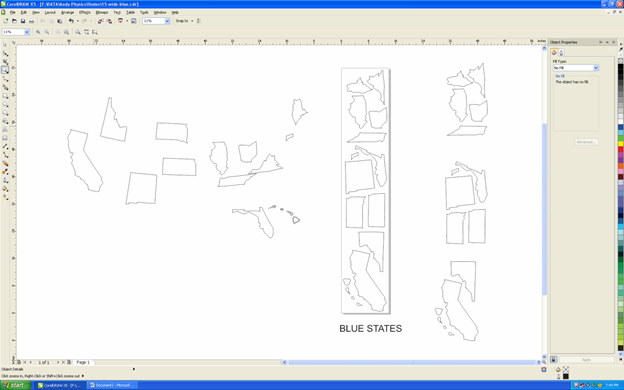Open the Effects menu
This screenshot has height=390, width=624.
pyautogui.click(x=85, y=12)
